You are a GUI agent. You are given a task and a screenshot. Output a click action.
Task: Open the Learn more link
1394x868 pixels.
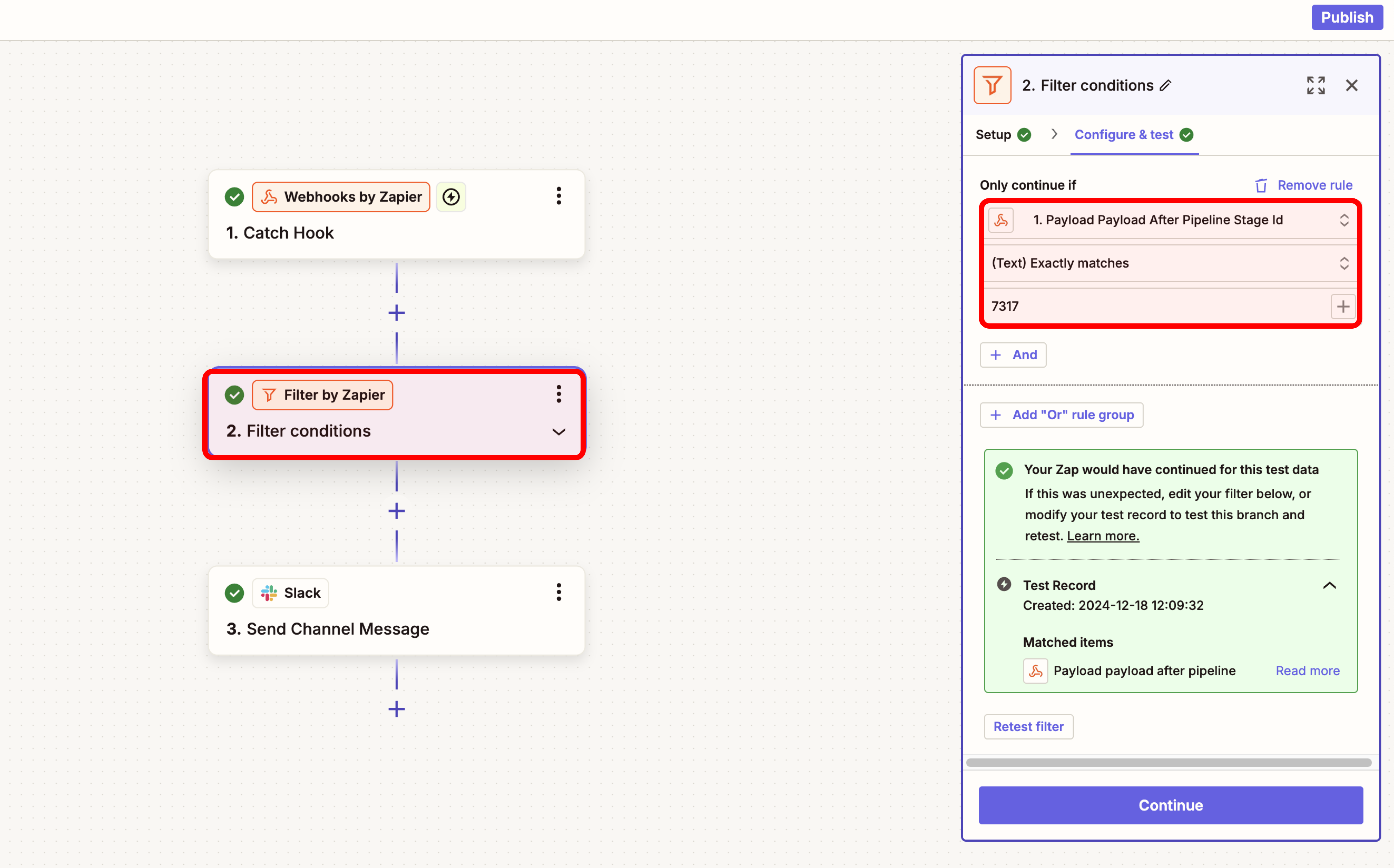coord(1102,536)
